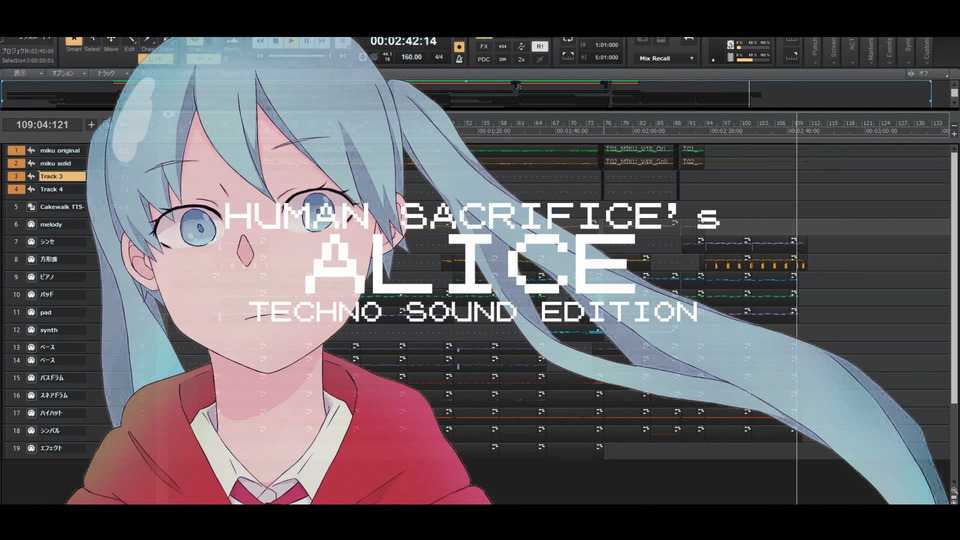This screenshot has height=540, width=960.
Task: Click the instrument icon on track 18 シンバル
Action: [x=31, y=430]
